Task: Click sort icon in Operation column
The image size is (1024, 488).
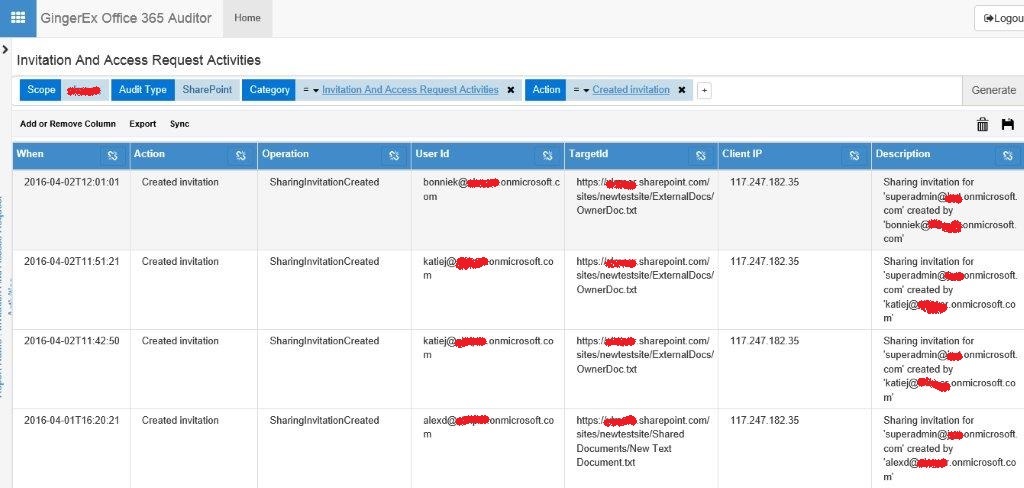Action: click(x=394, y=156)
